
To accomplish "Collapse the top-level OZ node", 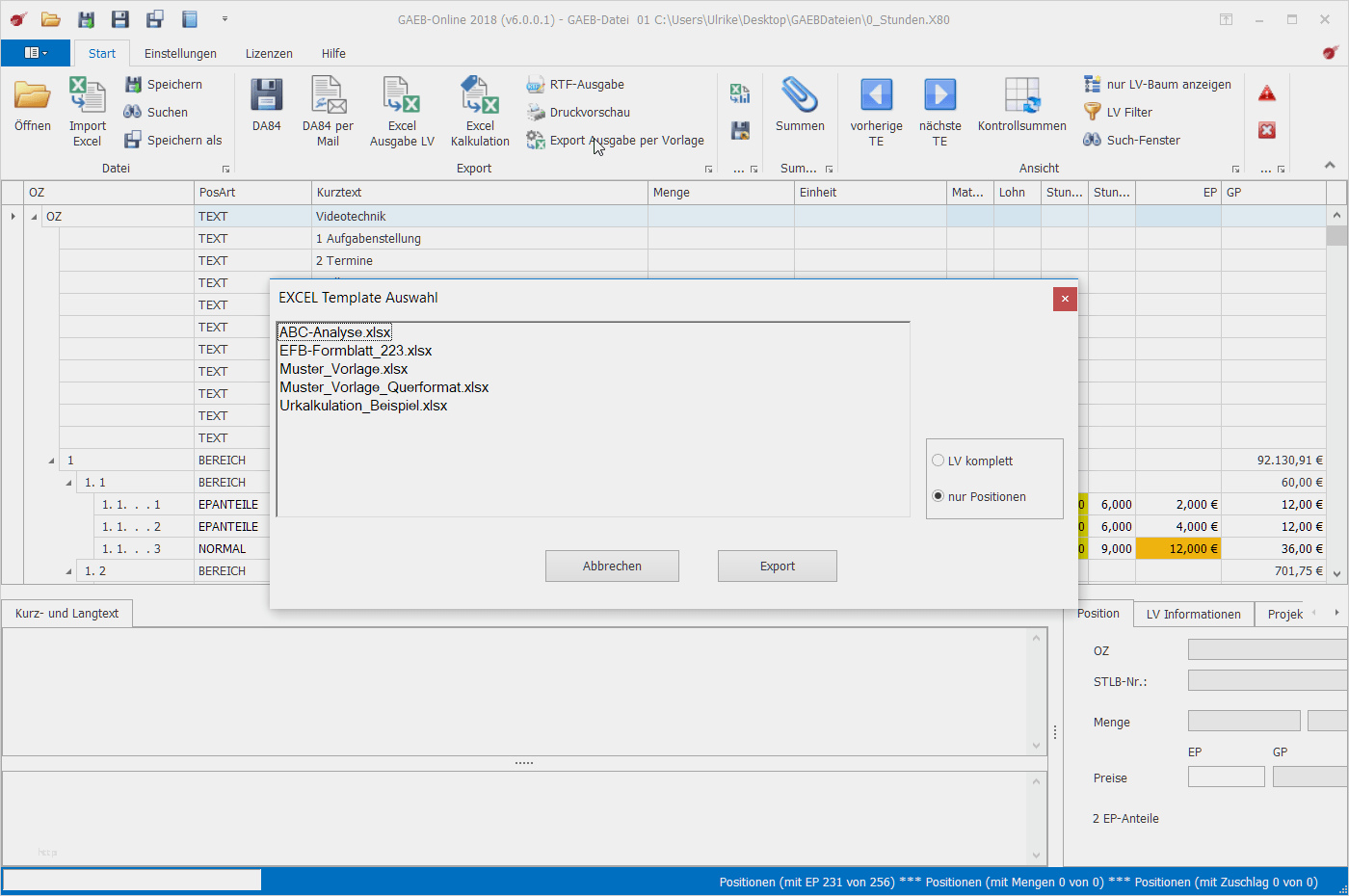I will (x=35, y=217).
